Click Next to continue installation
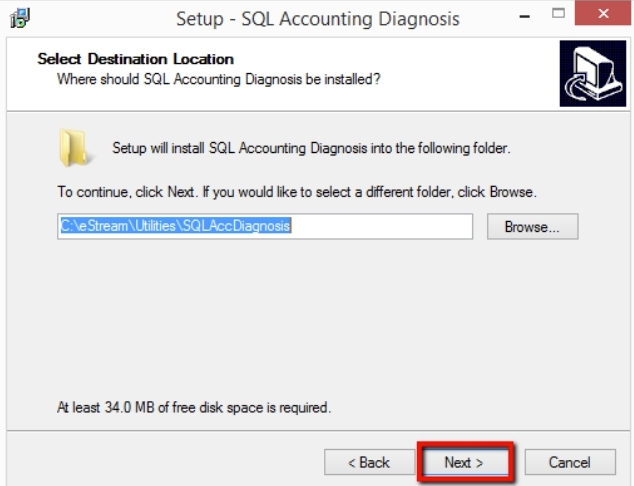634x486 pixels. coord(464,462)
